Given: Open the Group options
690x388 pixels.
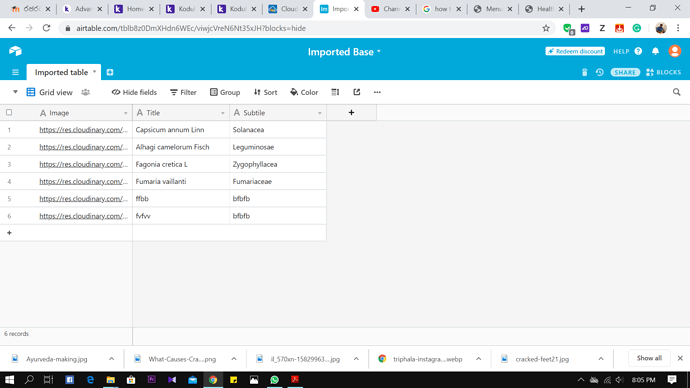Looking at the screenshot, I should pyautogui.click(x=225, y=92).
